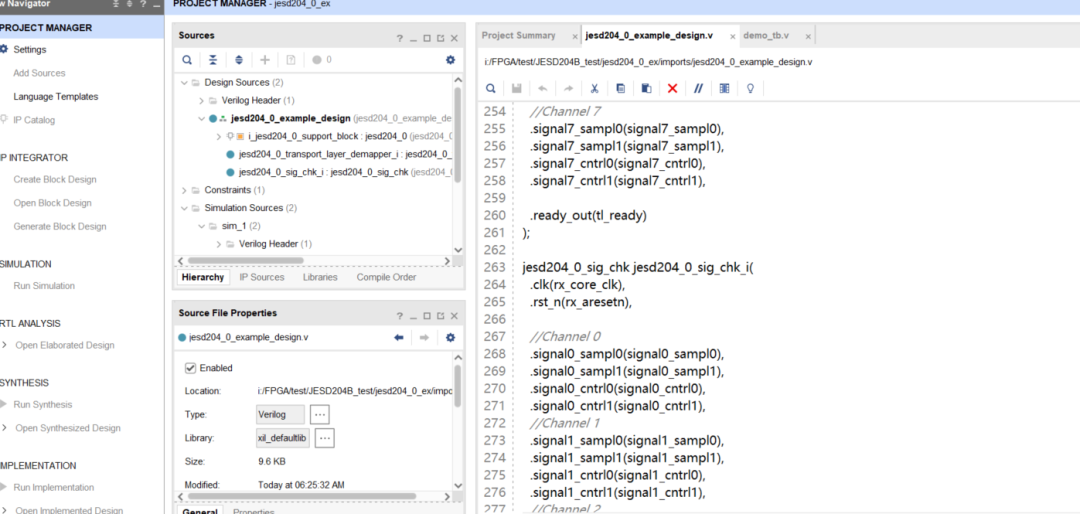Copy selected text in editor
This screenshot has width=1080, height=514.
click(621, 89)
